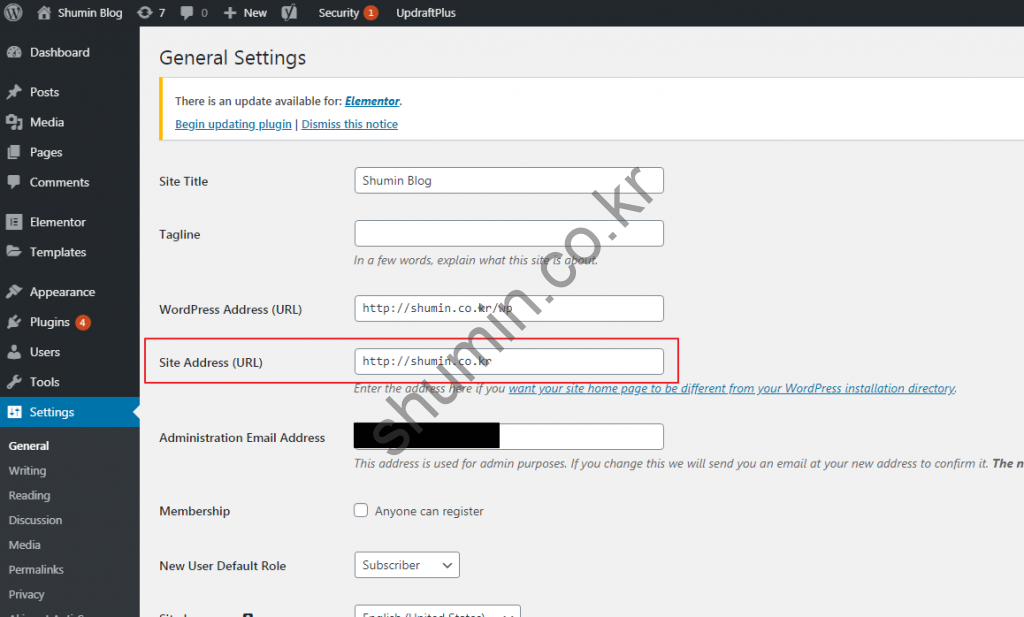Screen dimensions: 1024x617
Task: Click the WordPress logo icon
Action: pos(13,13)
